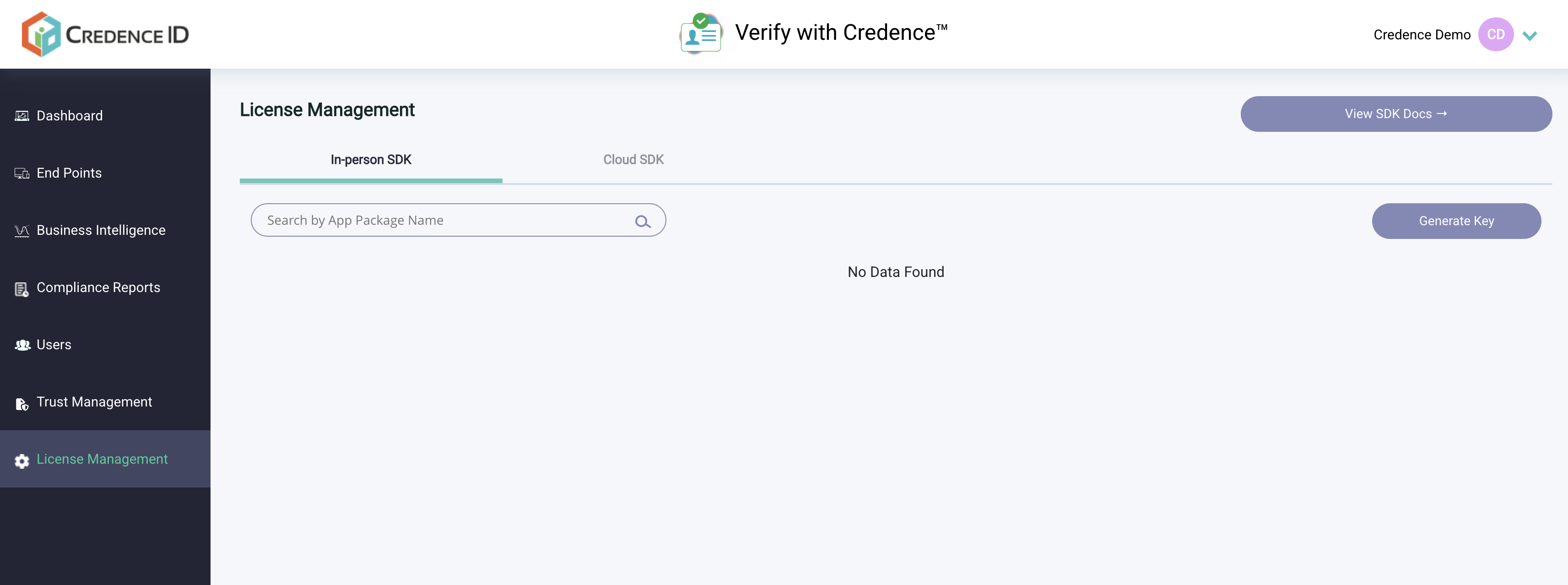Image resolution: width=1568 pixels, height=585 pixels.
Task: Open the profile dropdown next to Credence Demo
Action: point(1530,36)
